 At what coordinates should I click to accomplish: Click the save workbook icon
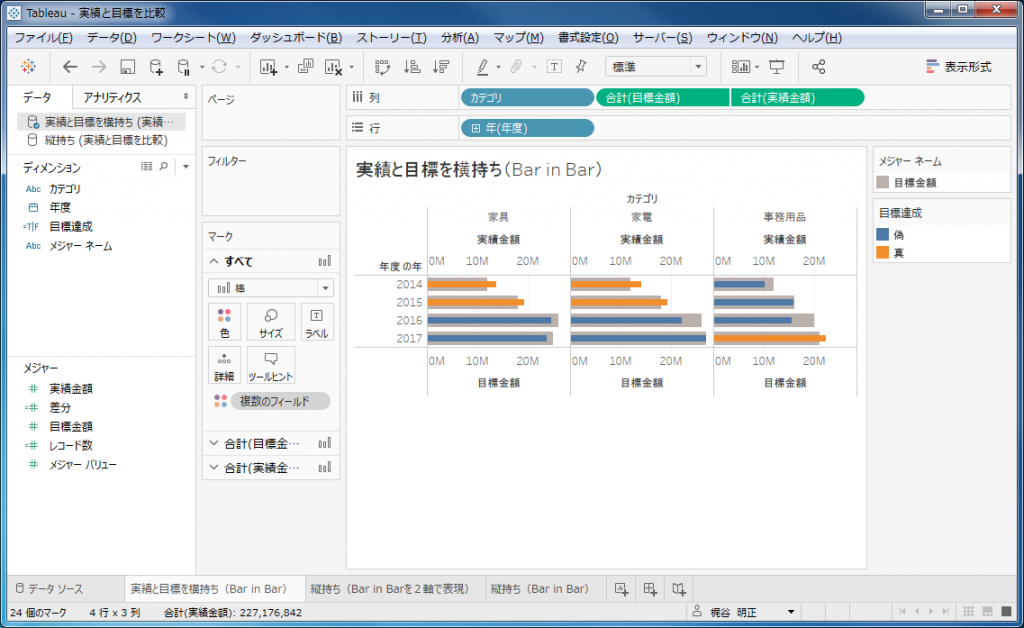click(127, 67)
